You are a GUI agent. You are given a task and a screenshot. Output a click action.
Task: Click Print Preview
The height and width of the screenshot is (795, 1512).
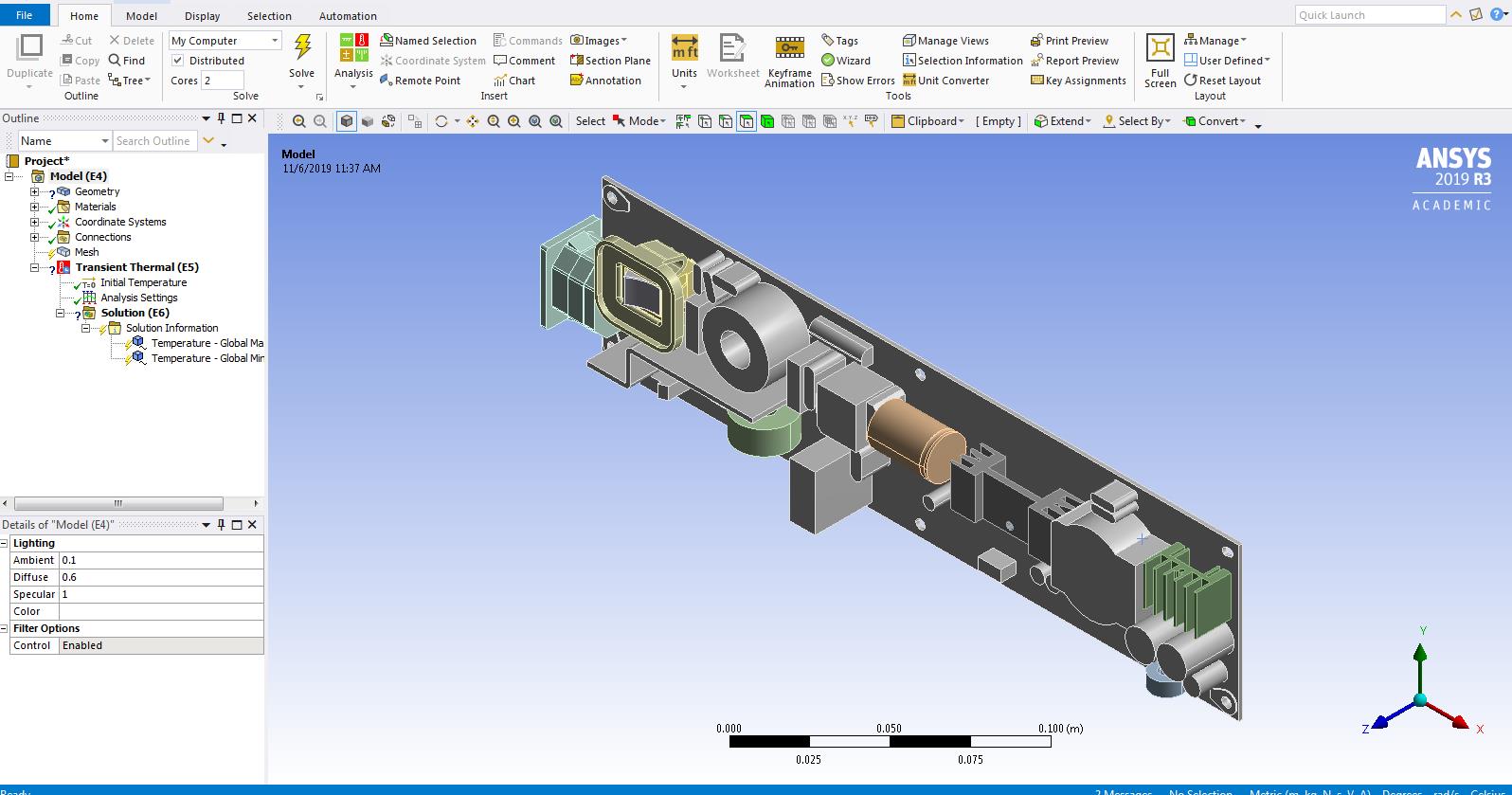[x=1070, y=41]
